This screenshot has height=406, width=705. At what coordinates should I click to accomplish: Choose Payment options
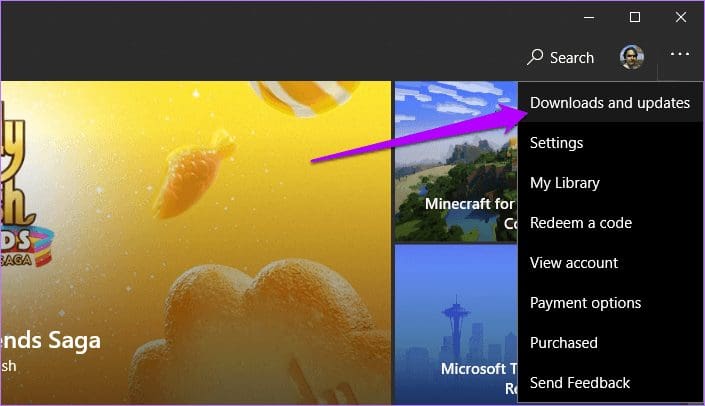(610, 303)
